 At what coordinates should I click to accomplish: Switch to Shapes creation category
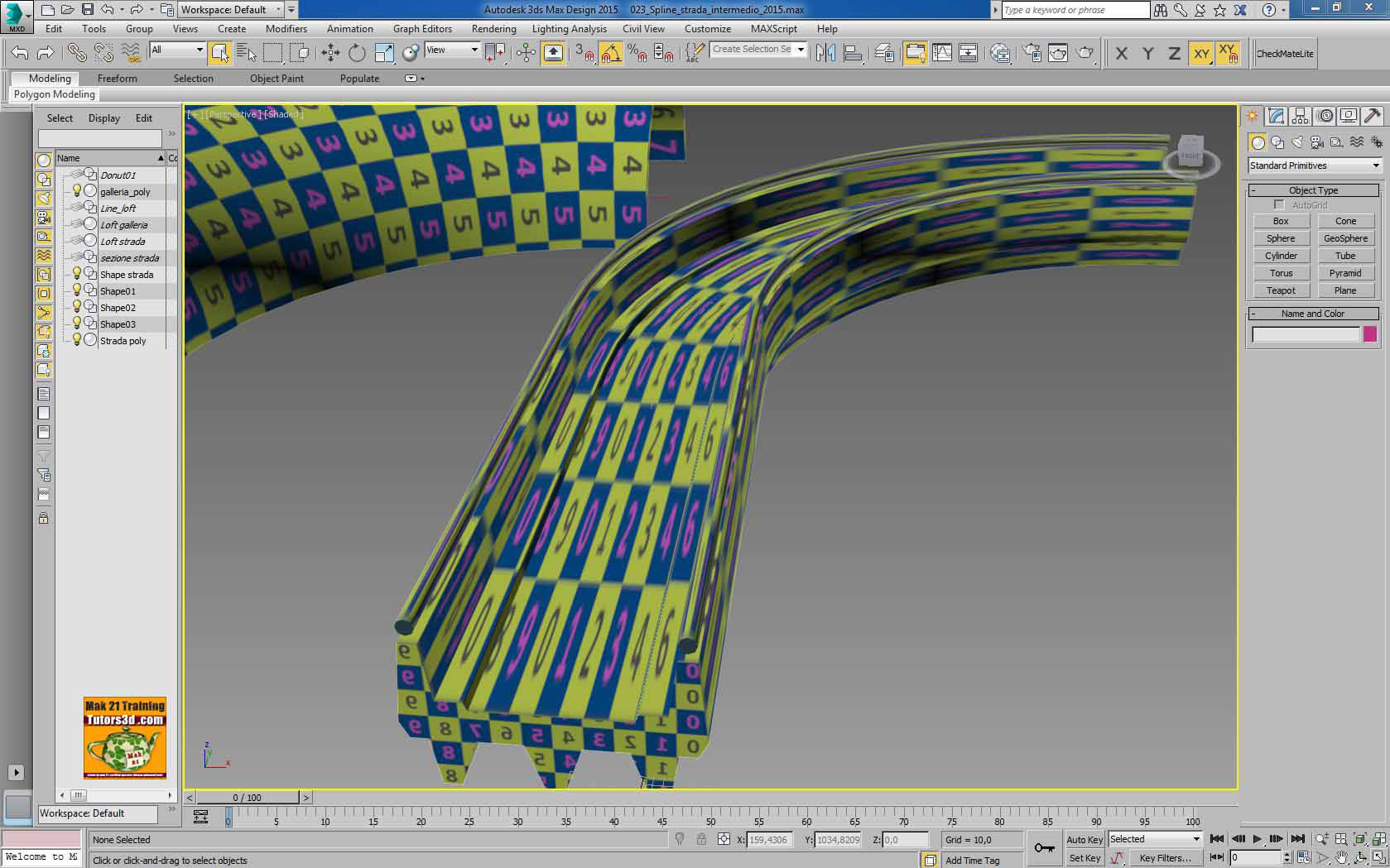(1277, 142)
